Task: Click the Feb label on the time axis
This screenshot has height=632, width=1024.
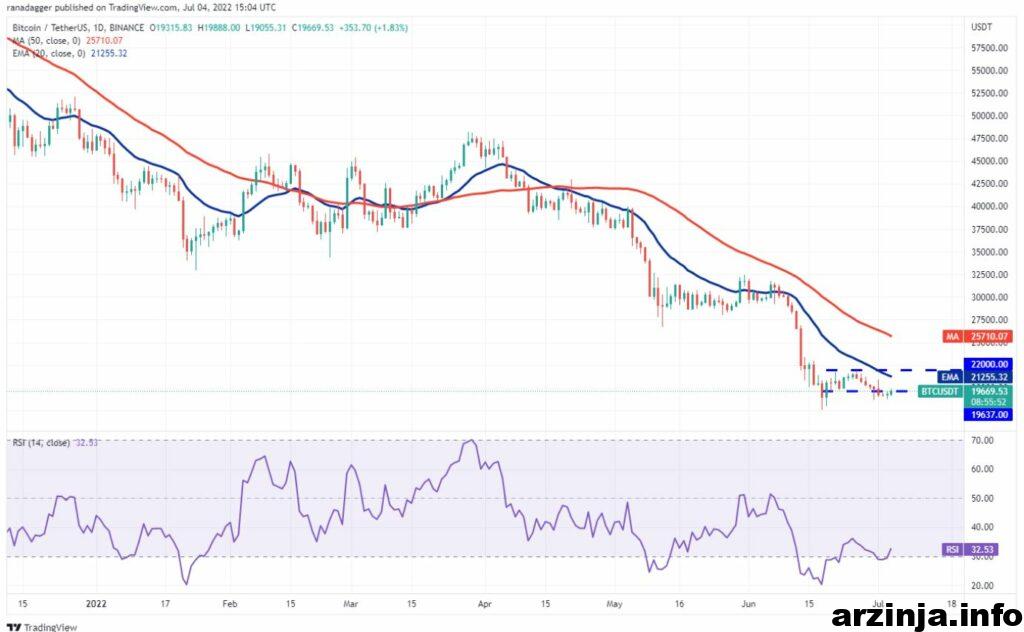Action: tap(229, 604)
